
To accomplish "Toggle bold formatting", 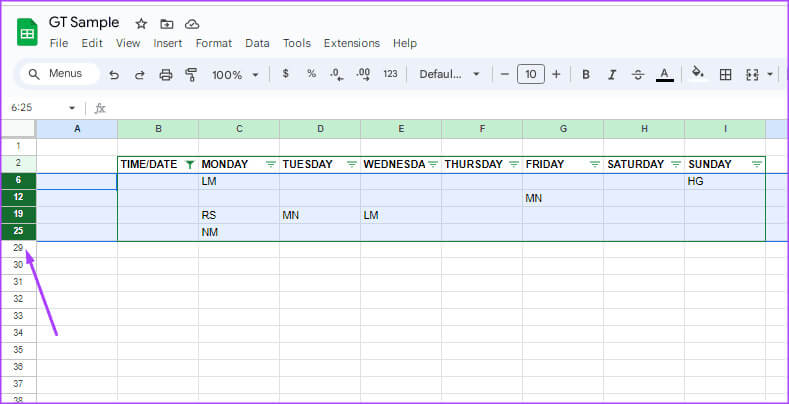I will [586, 74].
